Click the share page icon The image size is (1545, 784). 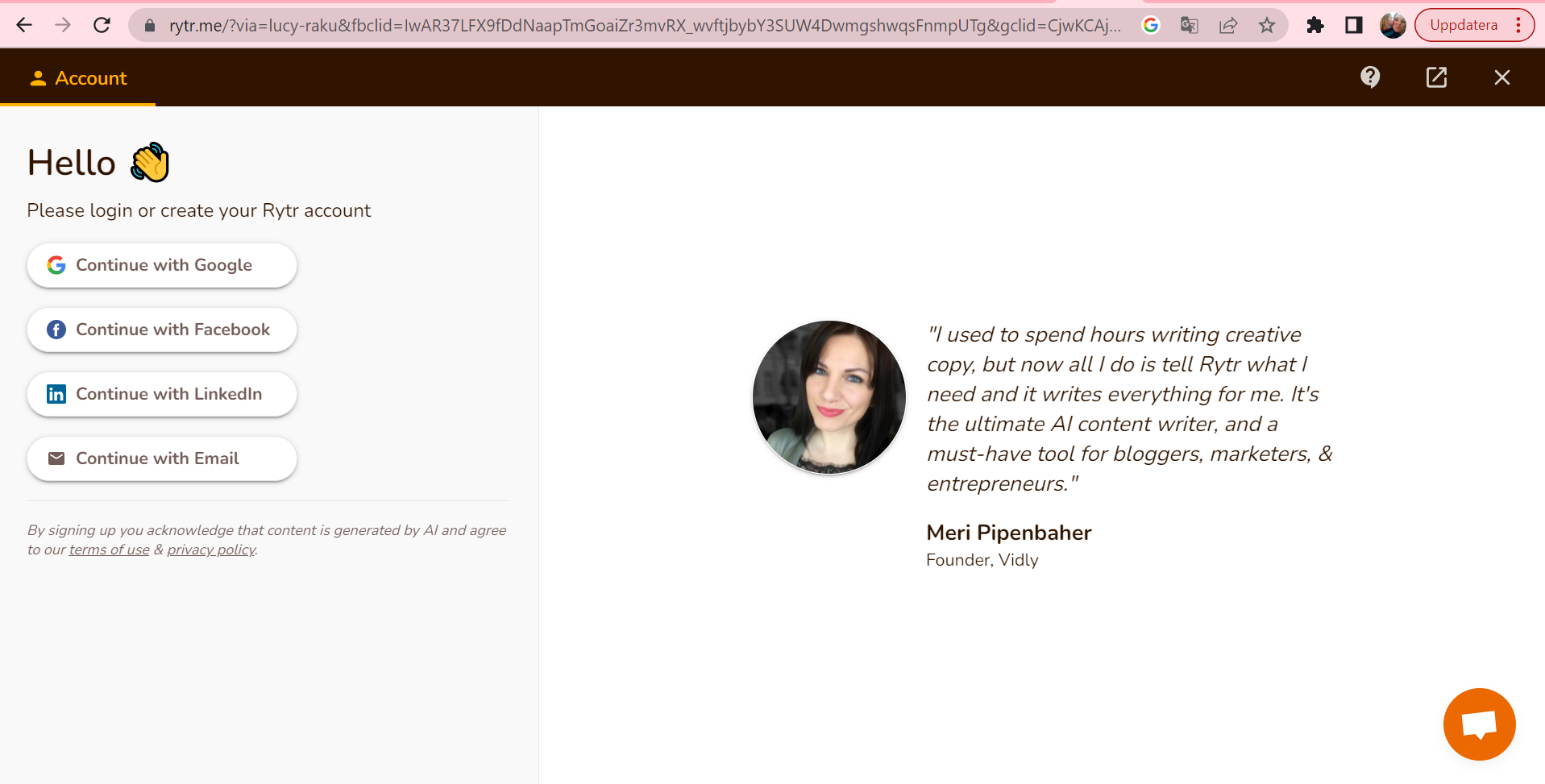click(x=1228, y=26)
